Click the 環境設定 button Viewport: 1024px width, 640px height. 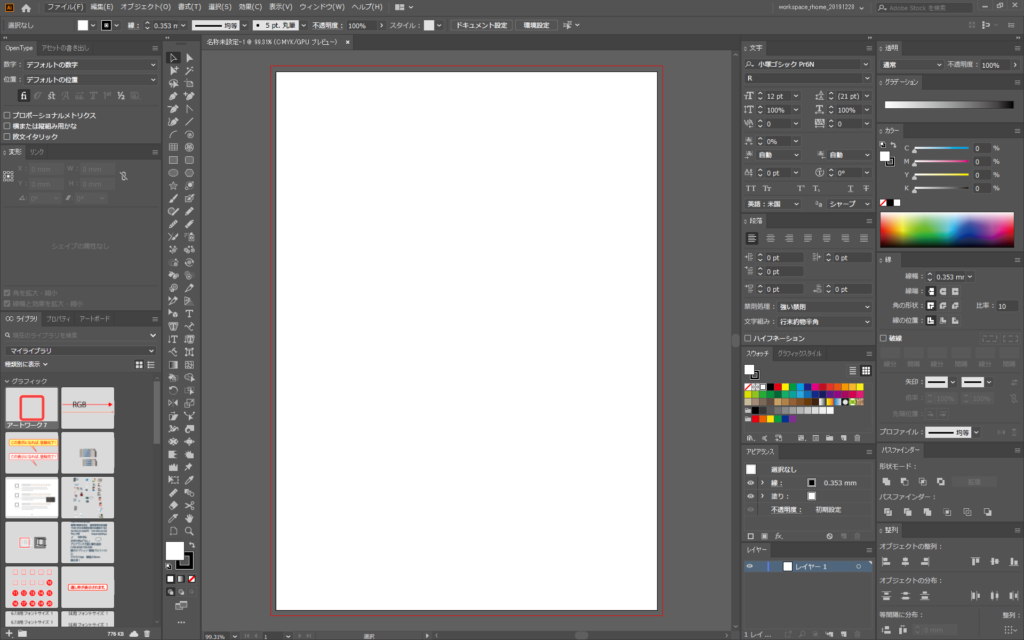pyautogui.click(x=536, y=25)
